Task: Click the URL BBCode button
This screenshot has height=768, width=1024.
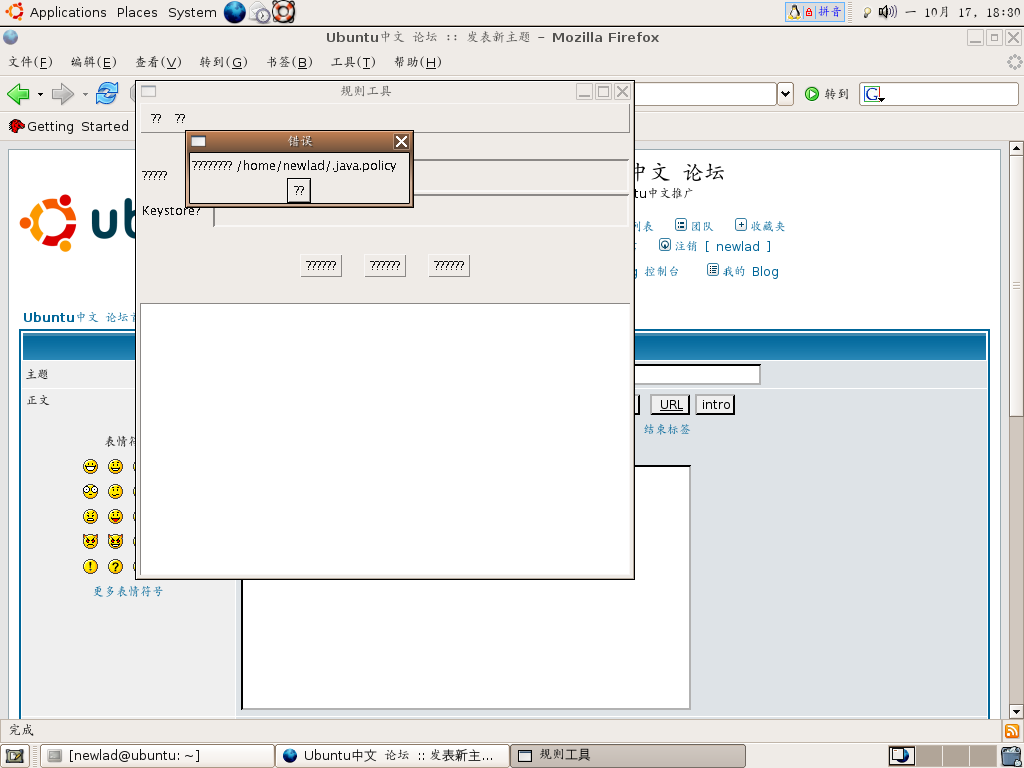Action: 671,405
